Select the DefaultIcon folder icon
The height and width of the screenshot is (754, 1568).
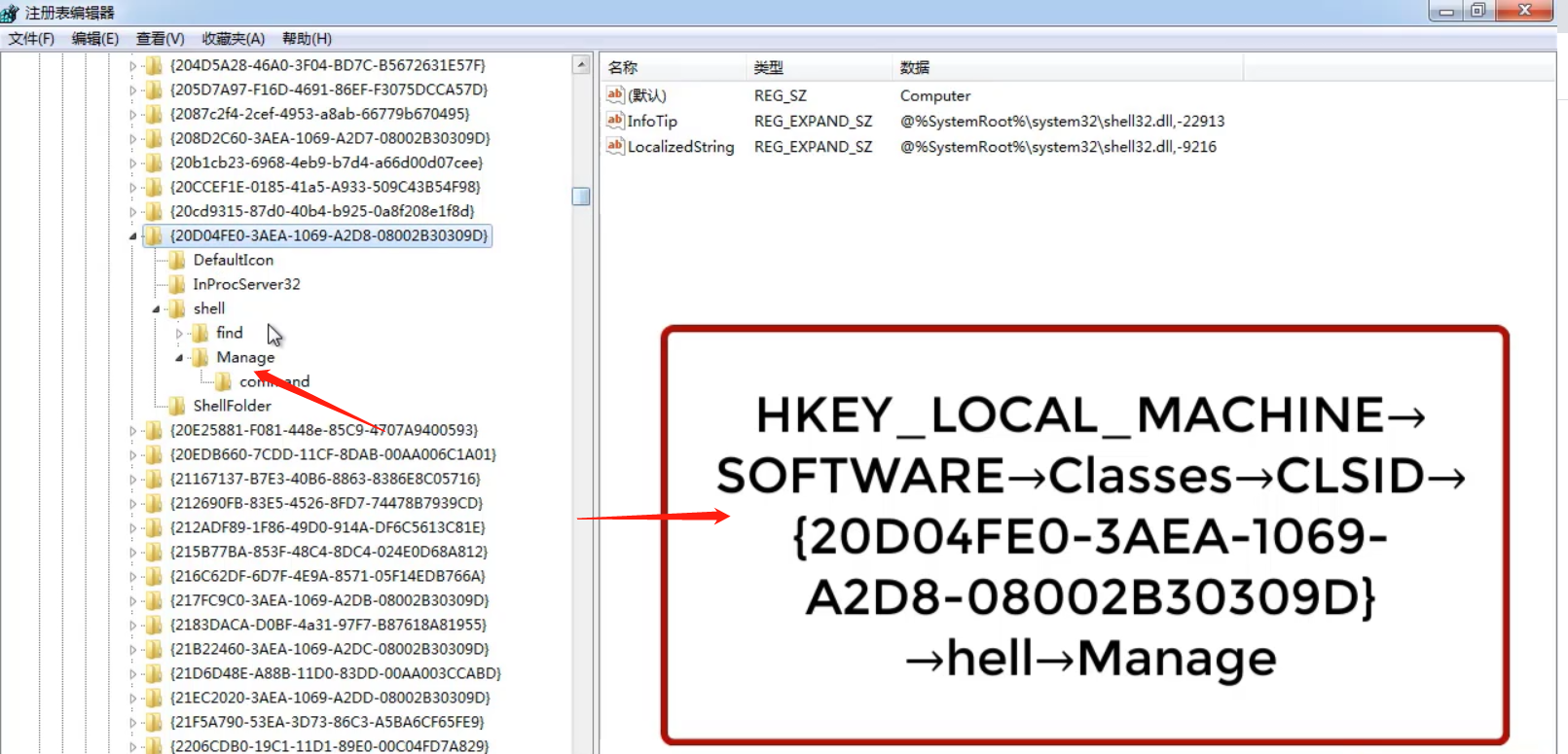(176, 260)
